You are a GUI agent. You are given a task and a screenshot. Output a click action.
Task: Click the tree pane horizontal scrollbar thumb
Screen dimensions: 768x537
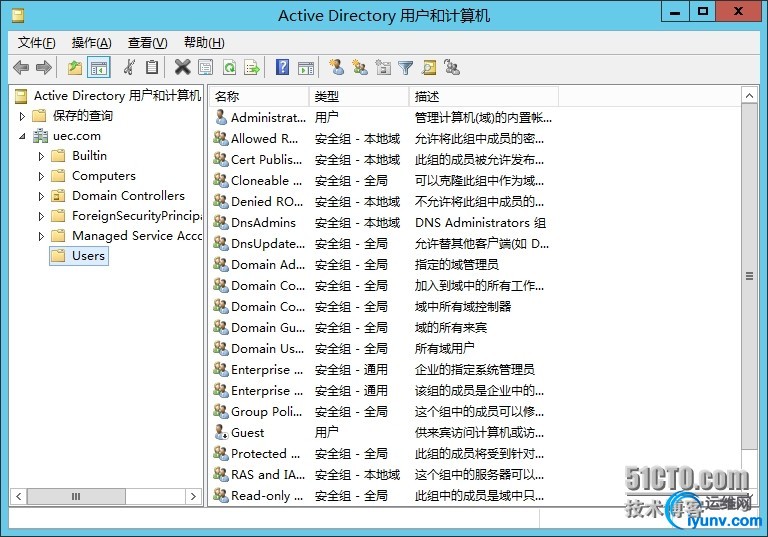76,496
